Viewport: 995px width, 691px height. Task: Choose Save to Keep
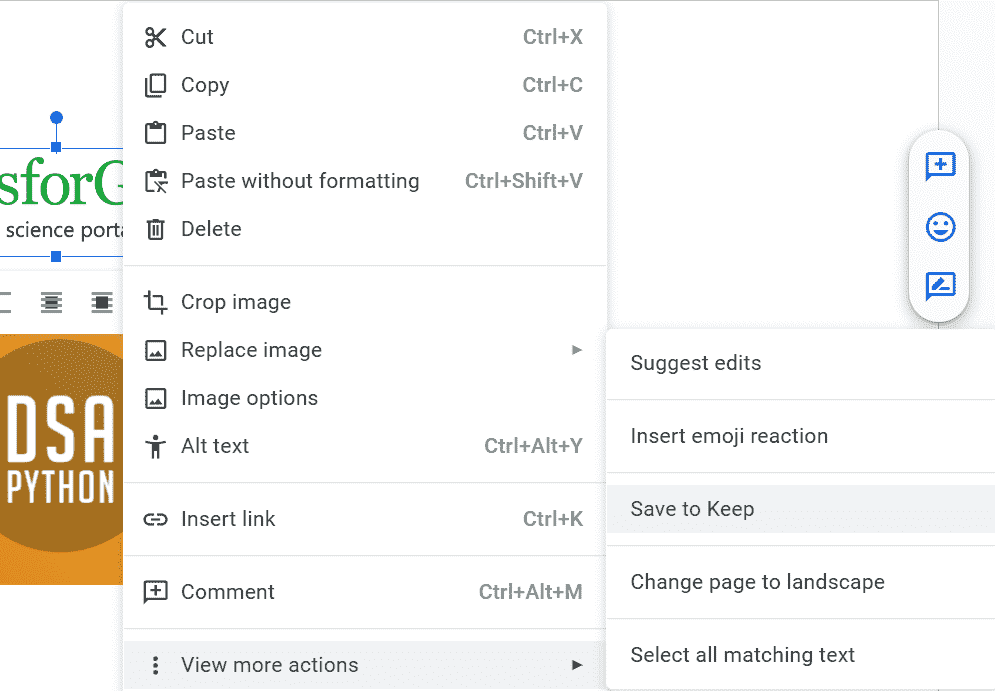692,509
